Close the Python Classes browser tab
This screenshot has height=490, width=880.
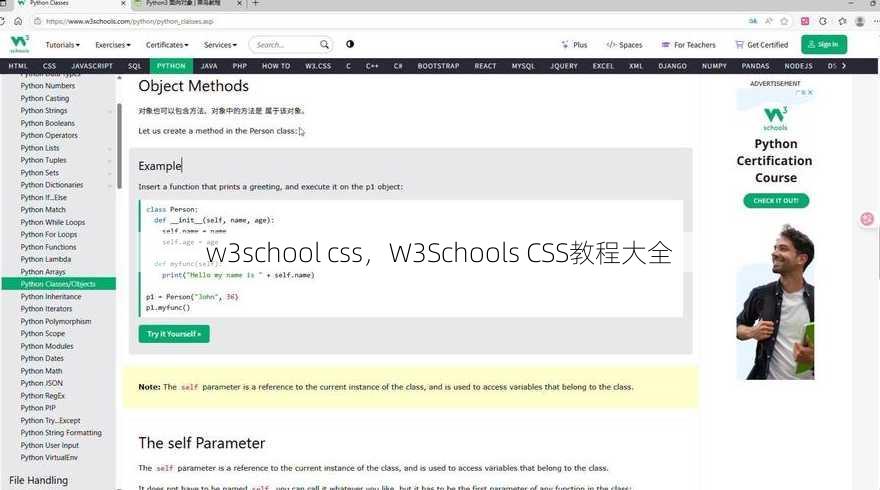pos(123,3)
